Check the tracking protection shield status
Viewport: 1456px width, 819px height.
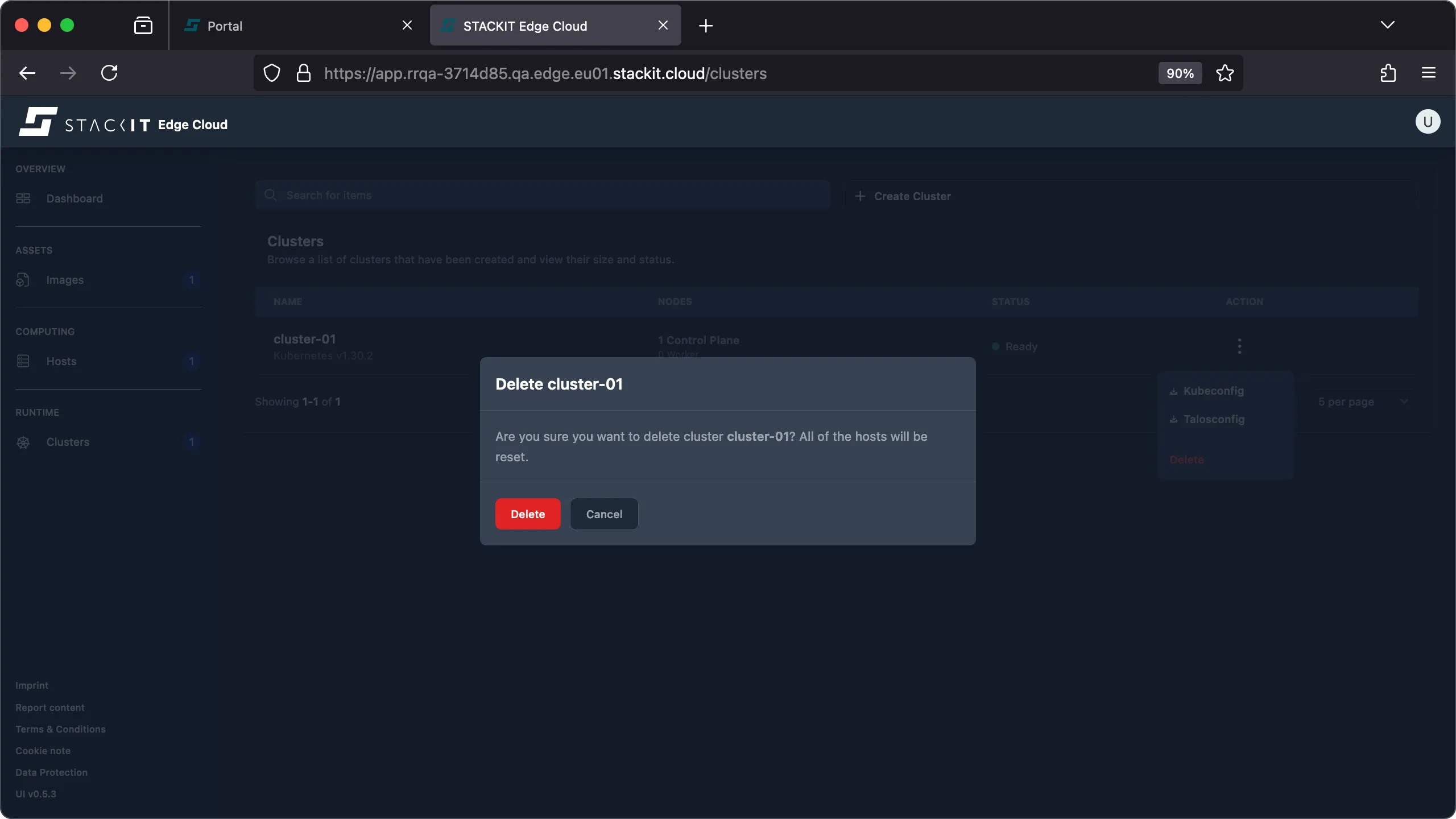pyautogui.click(x=271, y=73)
